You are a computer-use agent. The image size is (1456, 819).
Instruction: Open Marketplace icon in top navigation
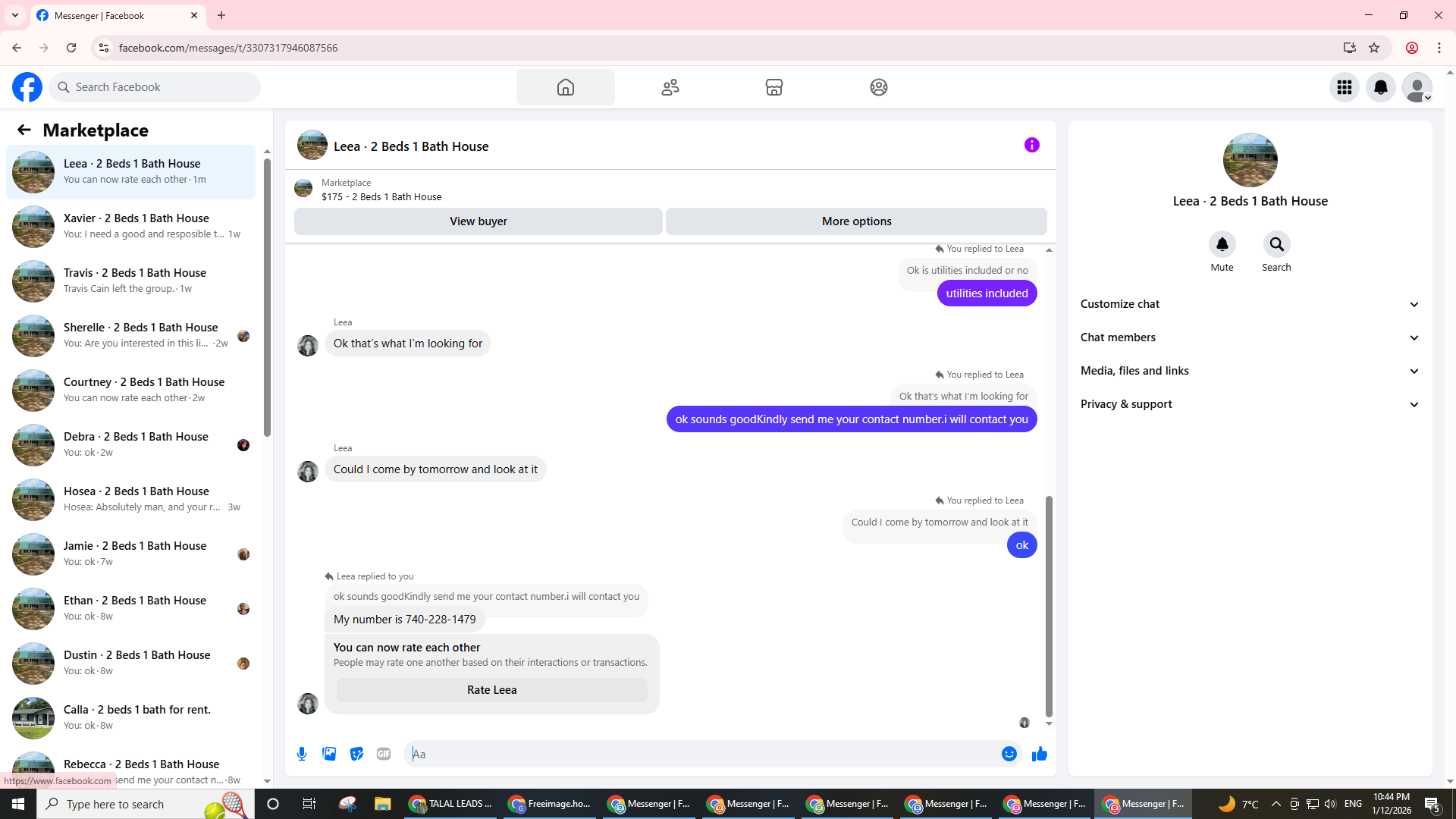773,87
